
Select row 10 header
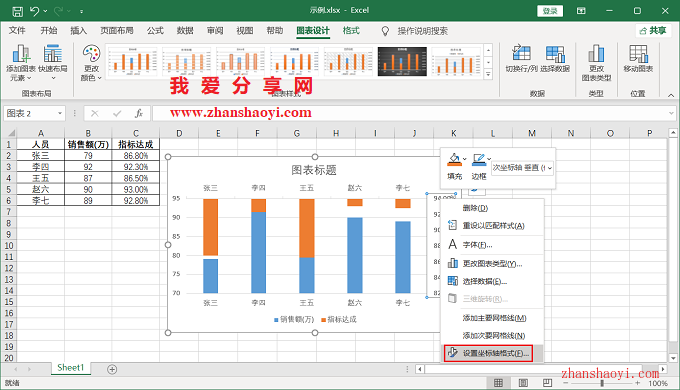[9, 246]
